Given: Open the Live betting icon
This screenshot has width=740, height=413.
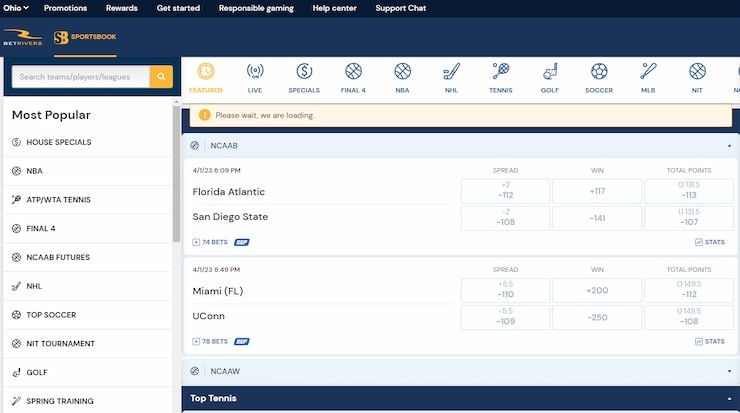Looking at the screenshot, I should tap(255, 72).
